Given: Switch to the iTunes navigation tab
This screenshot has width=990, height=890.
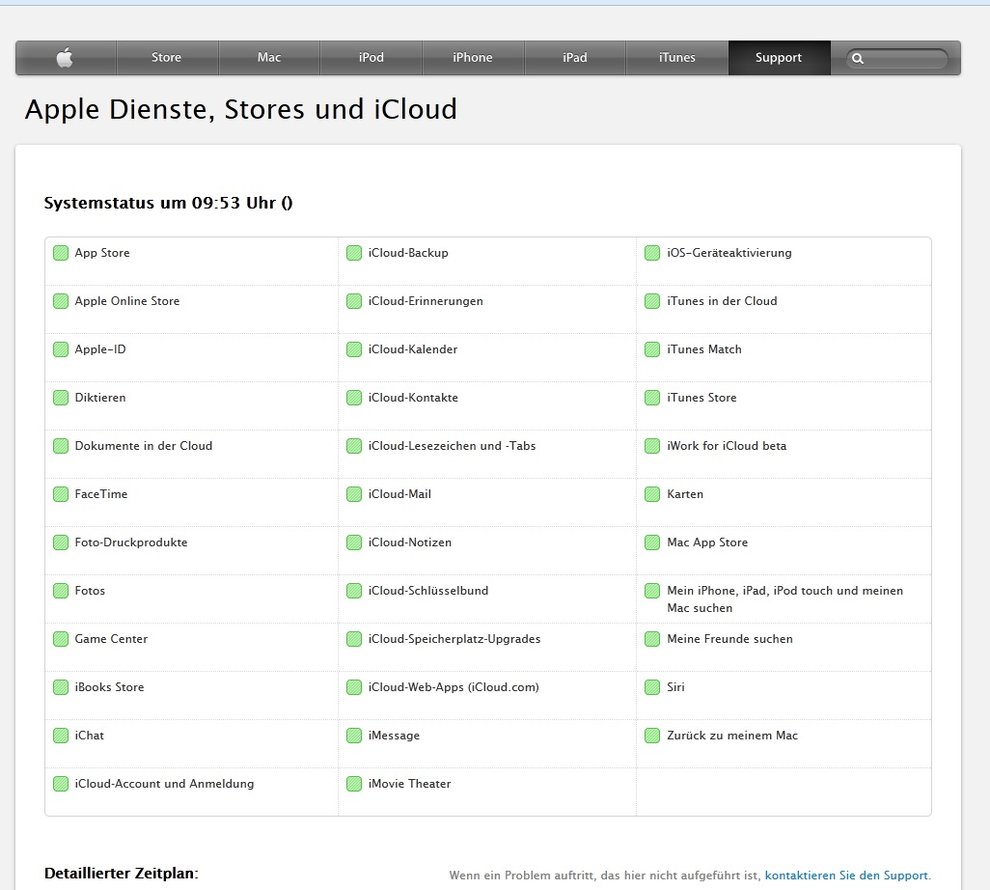Looking at the screenshot, I should coord(677,58).
